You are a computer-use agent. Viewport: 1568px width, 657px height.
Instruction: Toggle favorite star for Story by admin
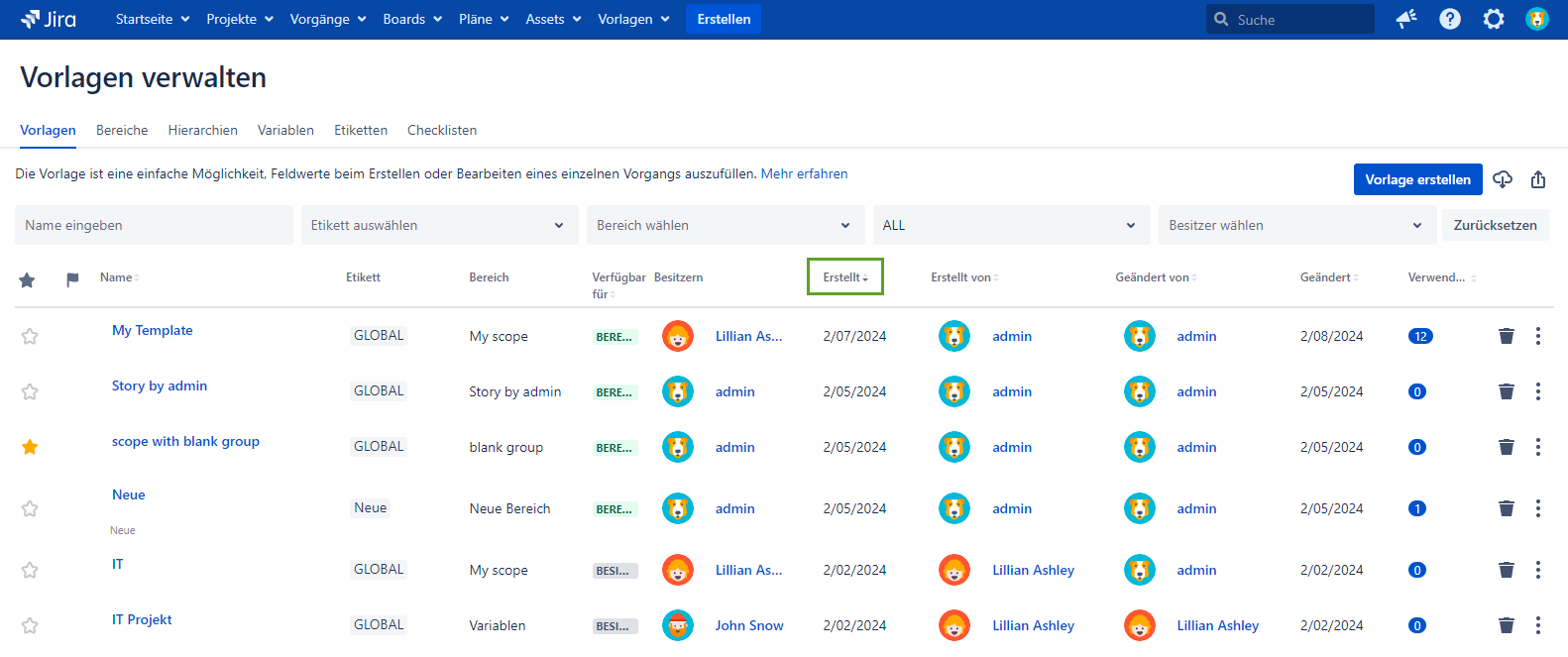click(x=30, y=391)
